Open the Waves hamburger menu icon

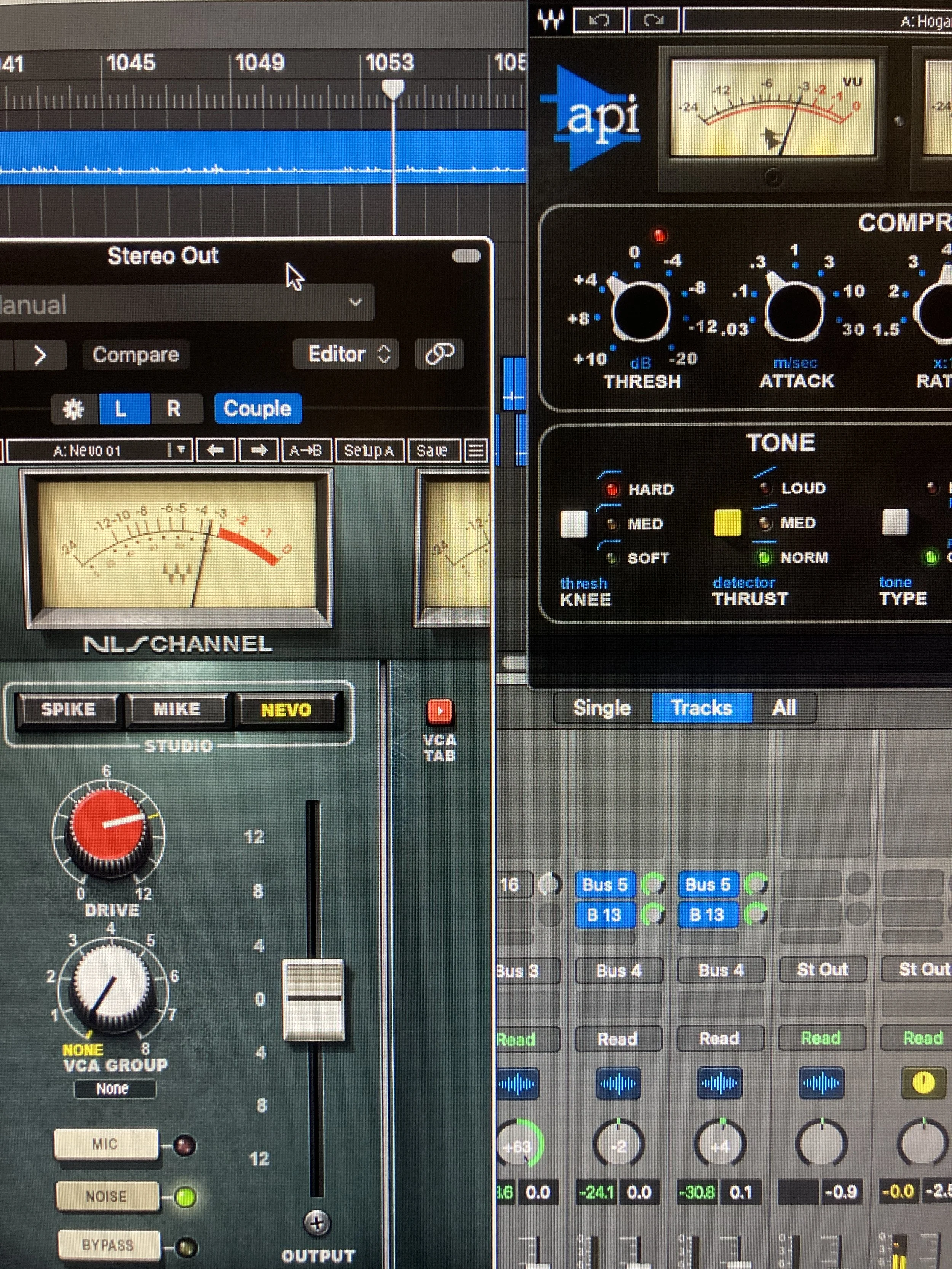476,450
